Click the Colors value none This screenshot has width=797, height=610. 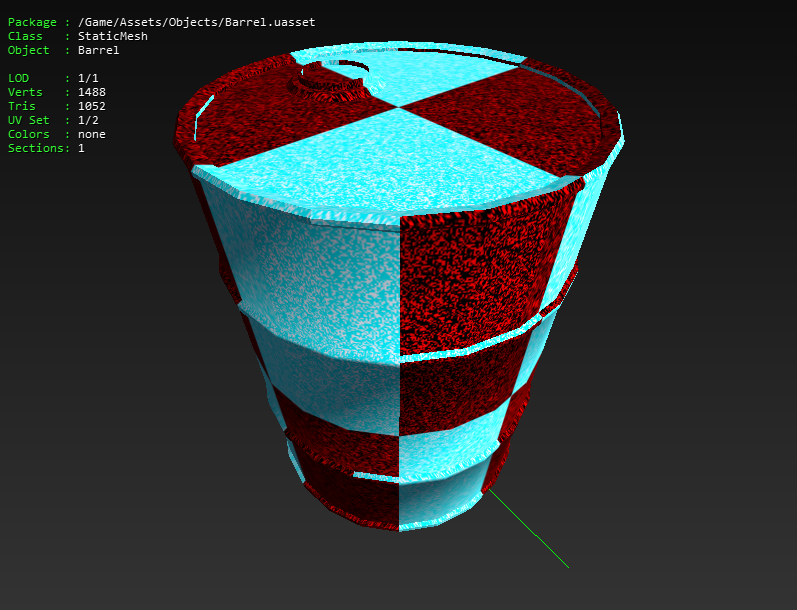pyautogui.click(x=91, y=134)
